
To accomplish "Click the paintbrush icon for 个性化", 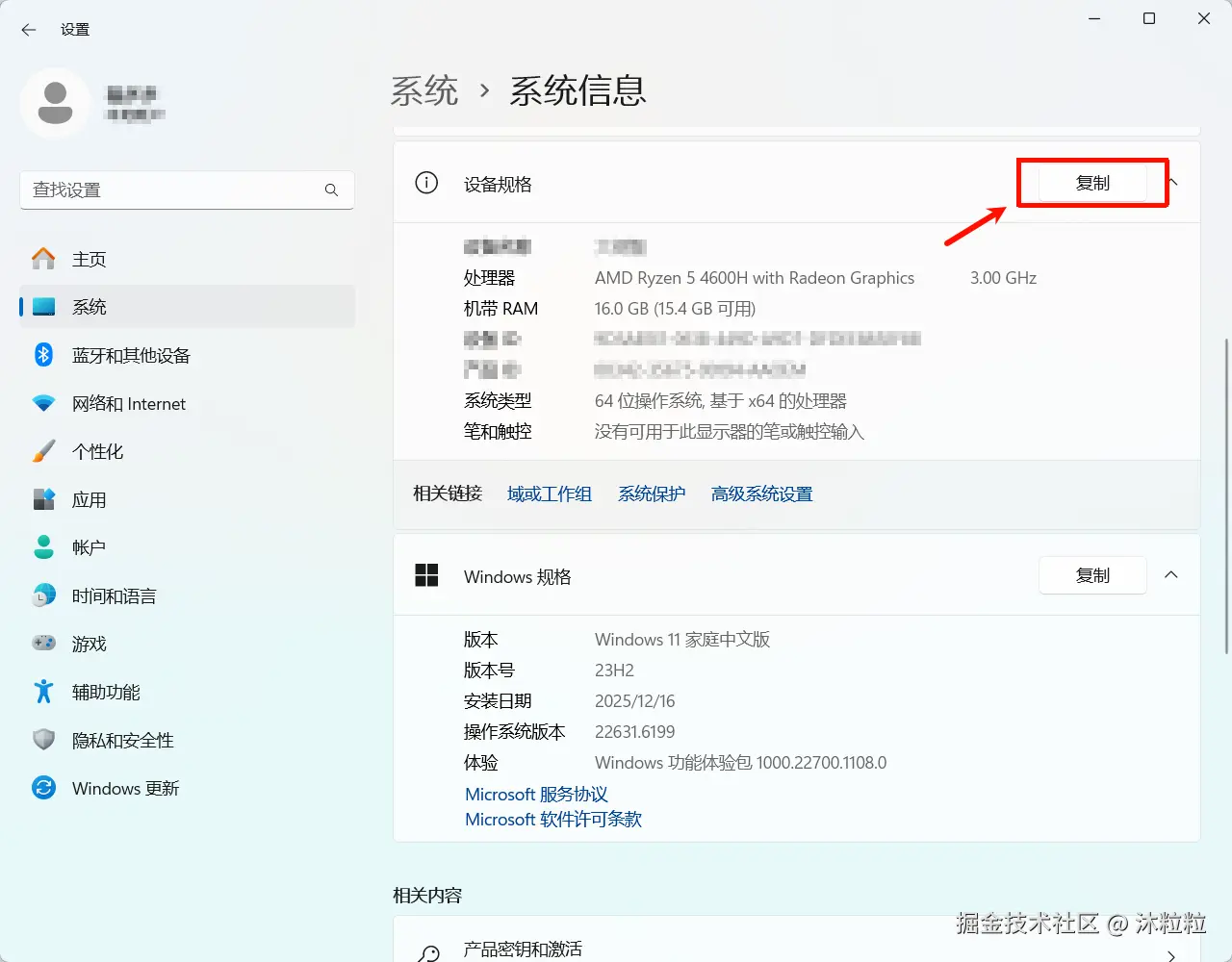I will [x=43, y=451].
